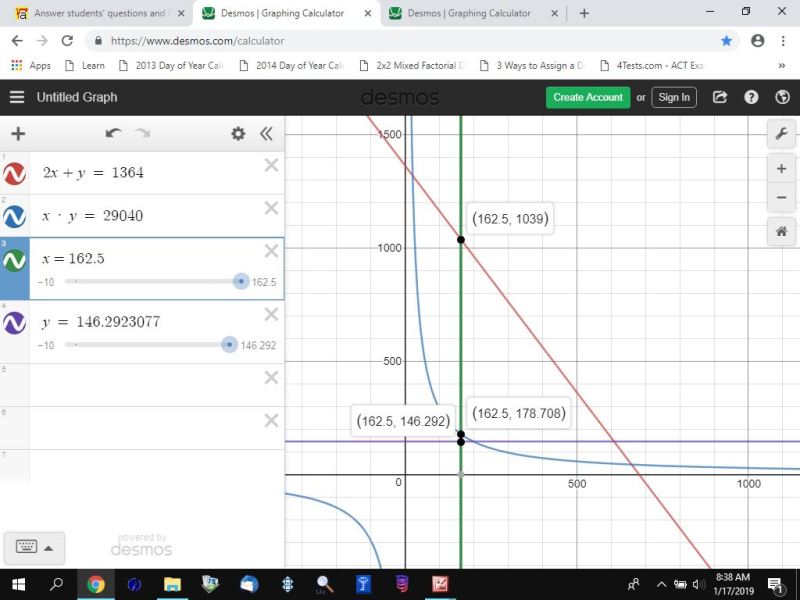Zoom out on the graph
800x600 pixels.
pos(781,197)
